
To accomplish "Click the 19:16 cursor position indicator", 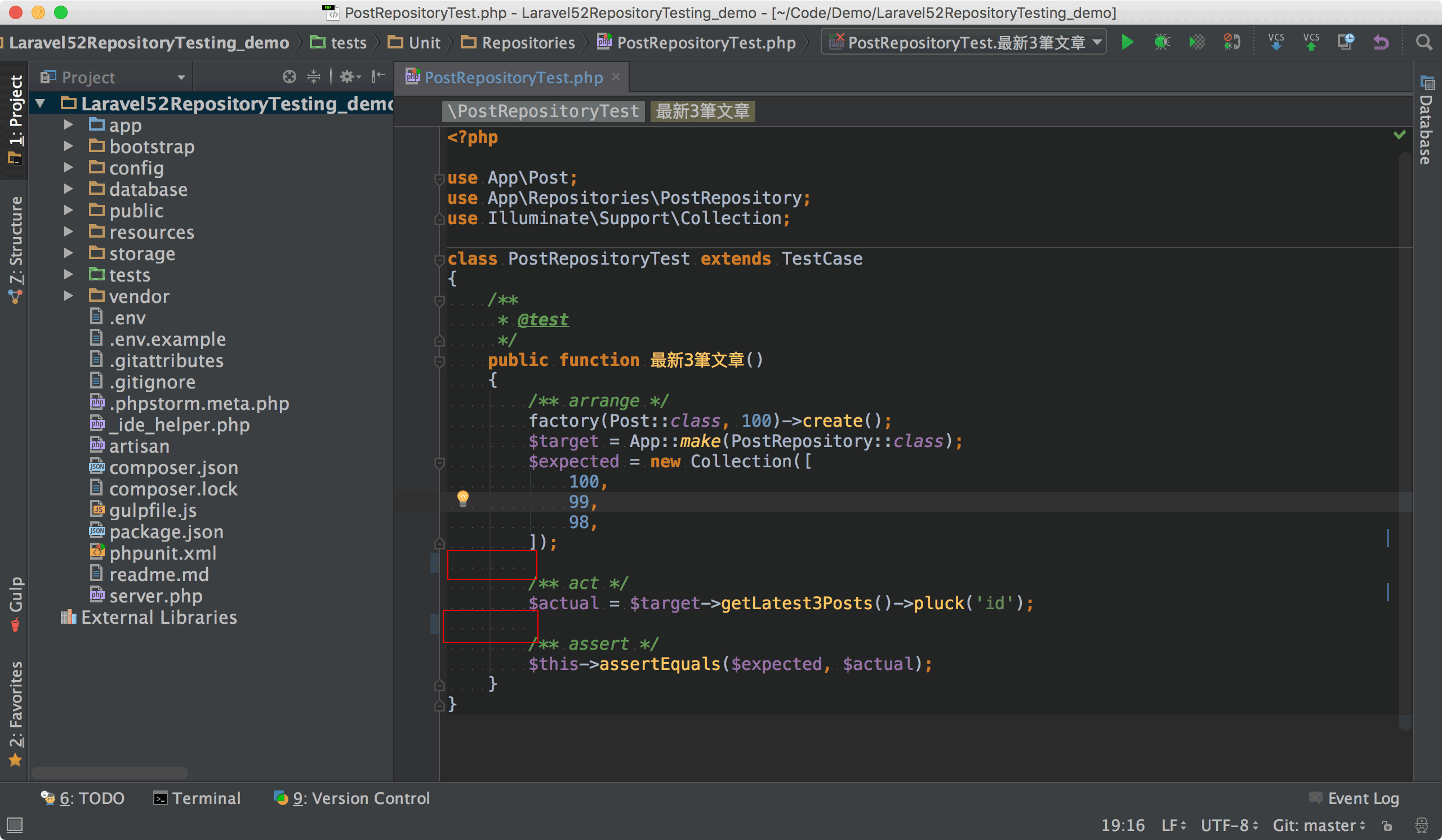I will point(1123,825).
